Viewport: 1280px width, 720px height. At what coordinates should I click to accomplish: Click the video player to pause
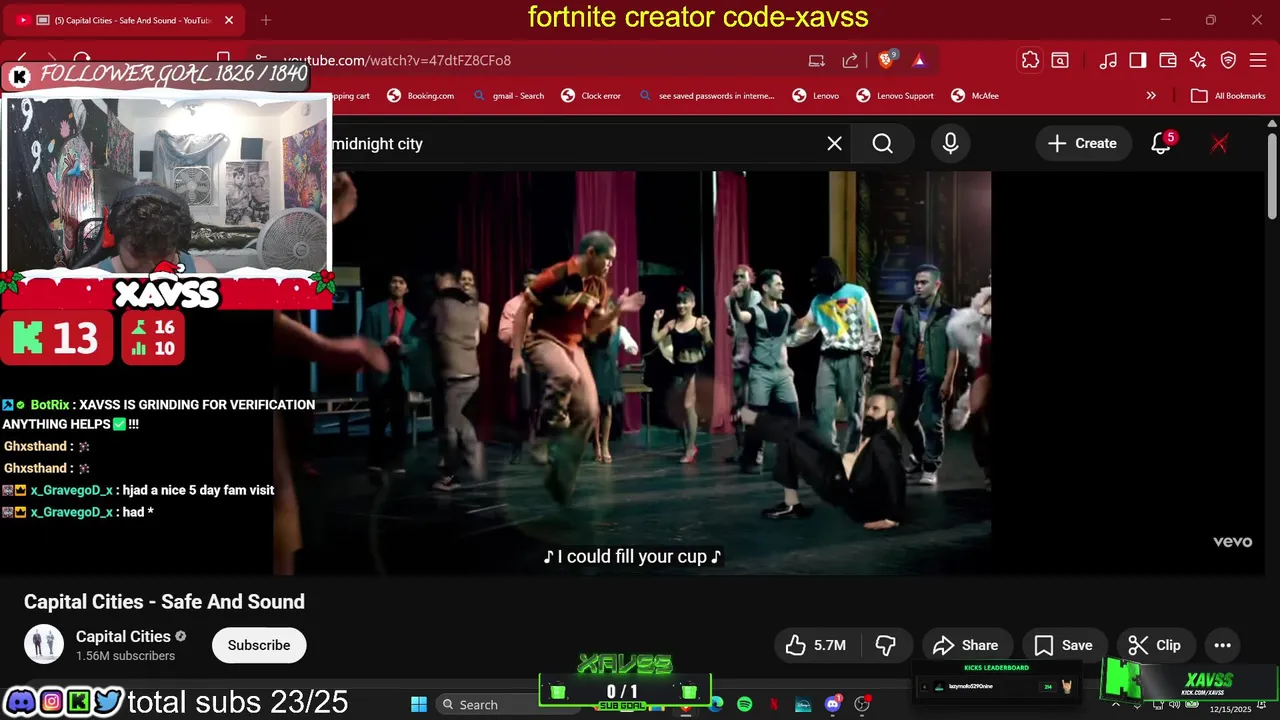click(x=634, y=373)
